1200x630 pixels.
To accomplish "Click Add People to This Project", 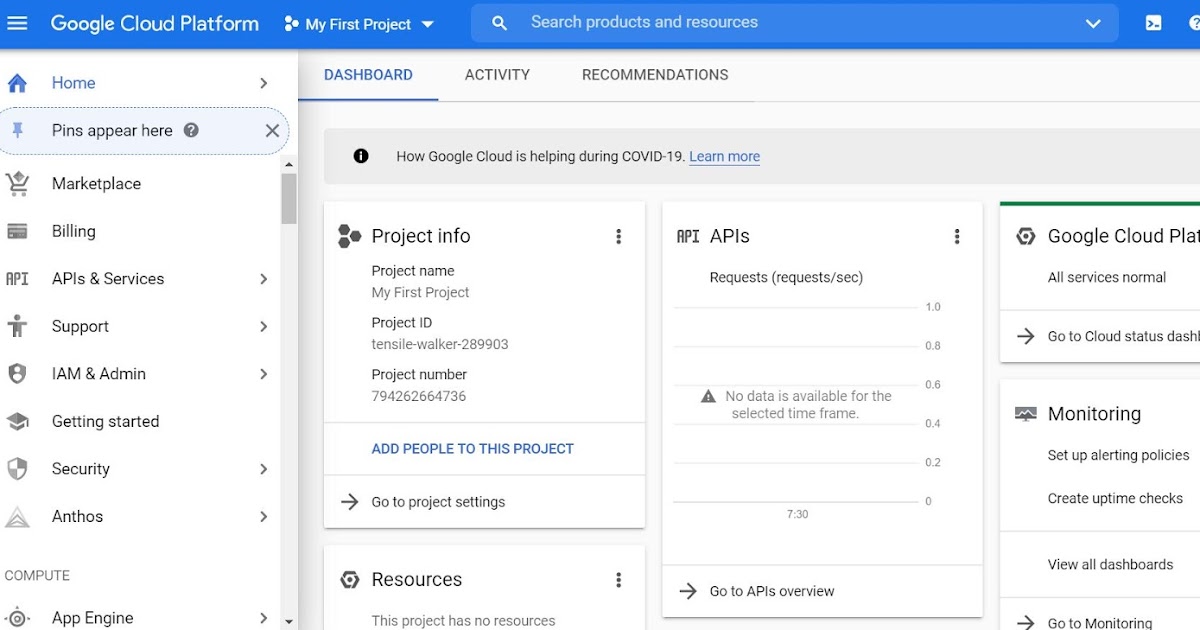I will tap(472, 449).
